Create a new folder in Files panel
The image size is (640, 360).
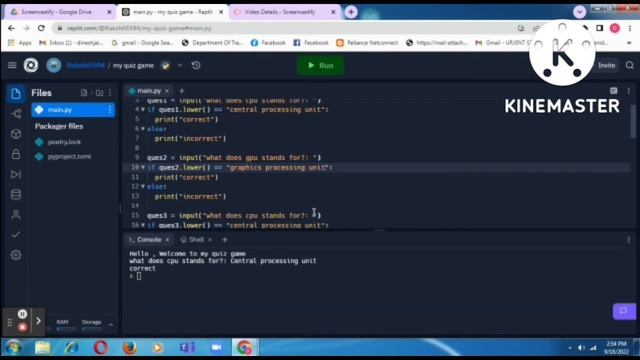(x=99, y=93)
